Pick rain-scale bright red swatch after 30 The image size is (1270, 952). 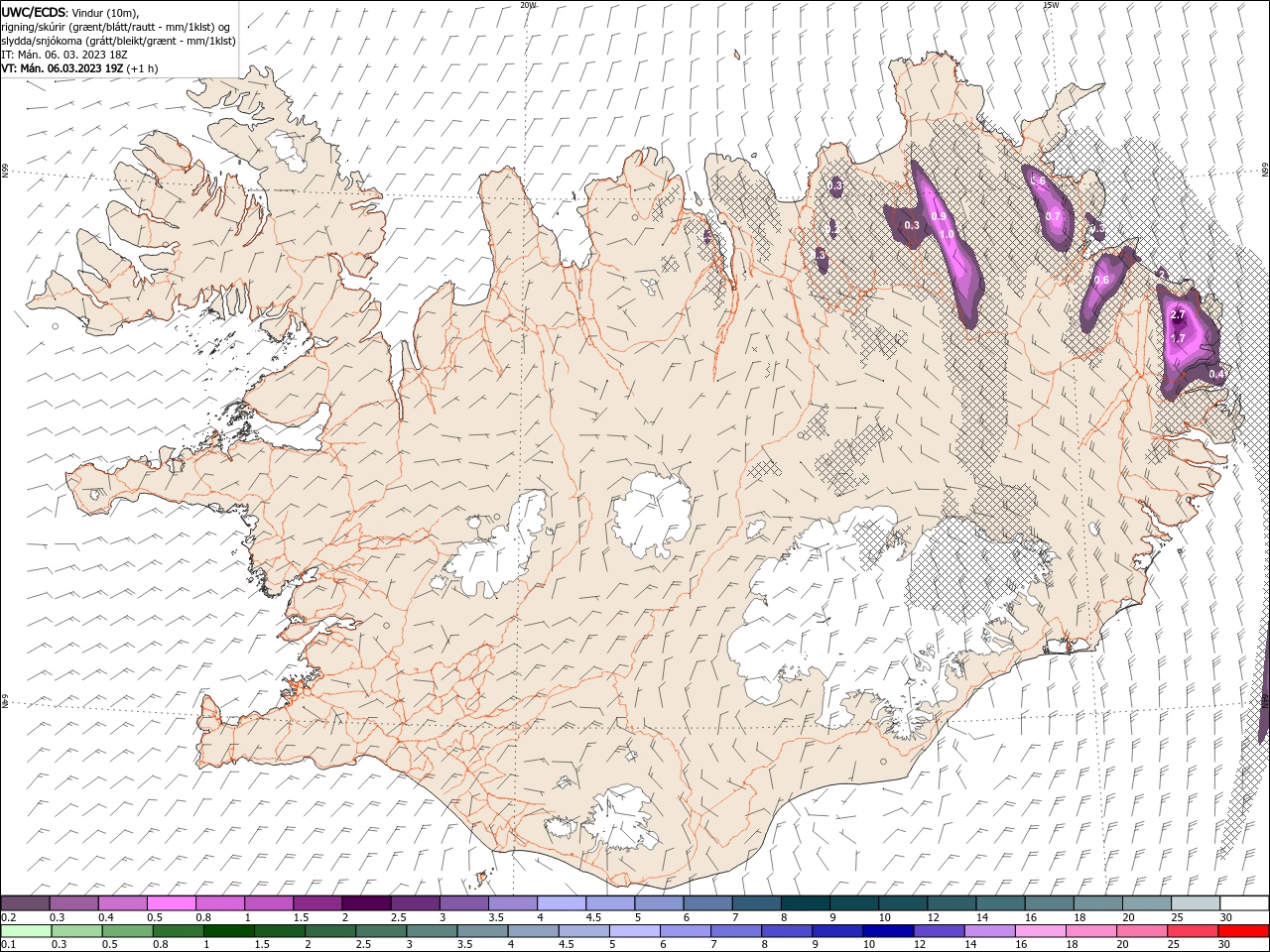click(1243, 931)
